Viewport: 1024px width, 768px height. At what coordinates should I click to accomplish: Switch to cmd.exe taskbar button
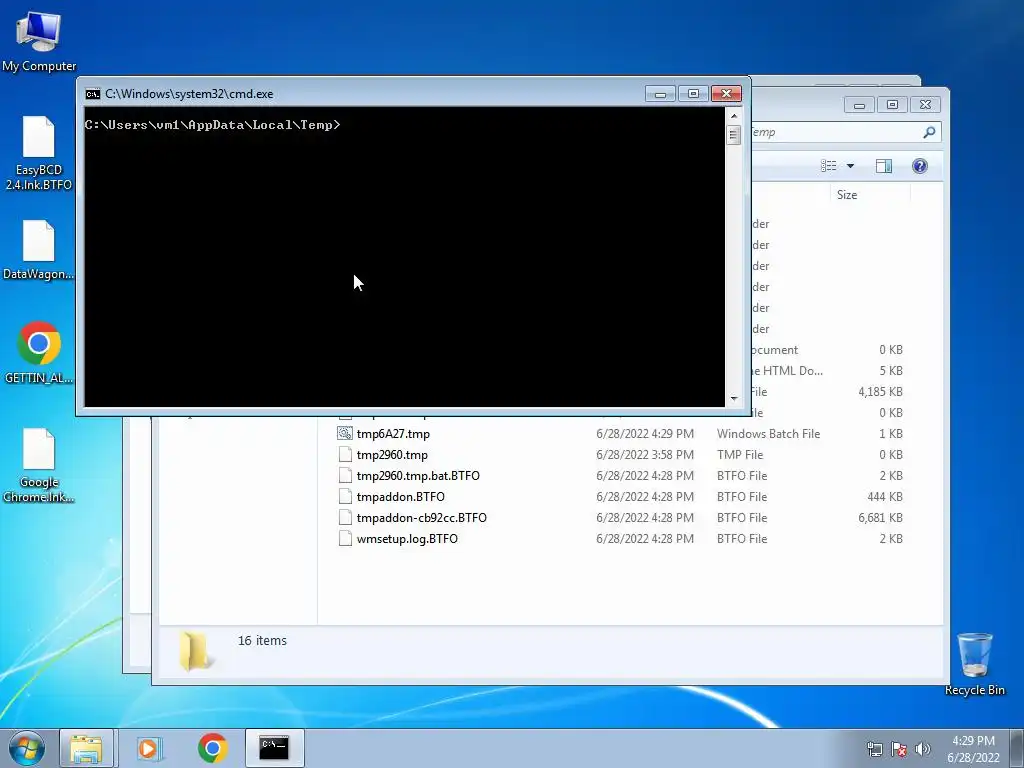pos(274,748)
